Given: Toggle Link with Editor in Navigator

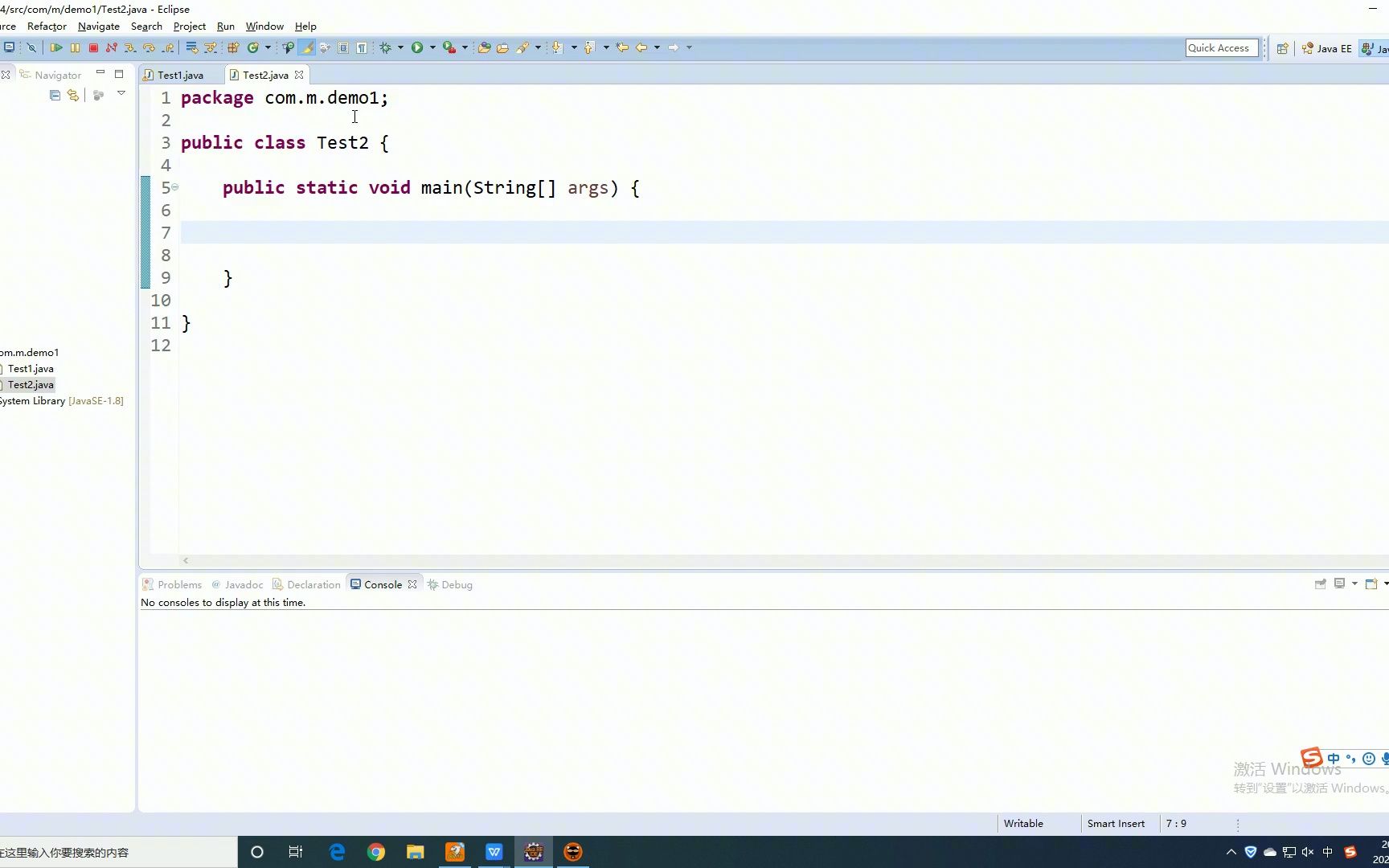Looking at the screenshot, I should pyautogui.click(x=73, y=95).
